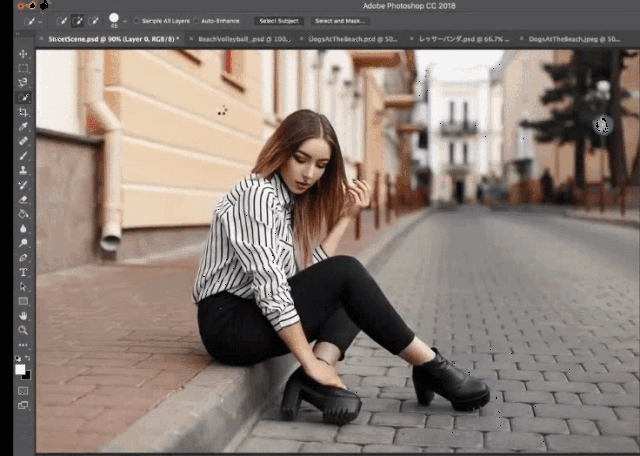Close the StreetScene.psd tab
The height and width of the screenshot is (456, 640).
(41, 39)
